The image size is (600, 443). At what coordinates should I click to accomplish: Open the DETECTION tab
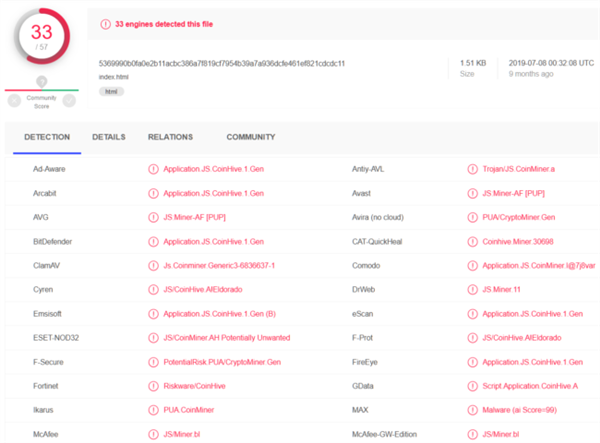(x=47, y=137)
